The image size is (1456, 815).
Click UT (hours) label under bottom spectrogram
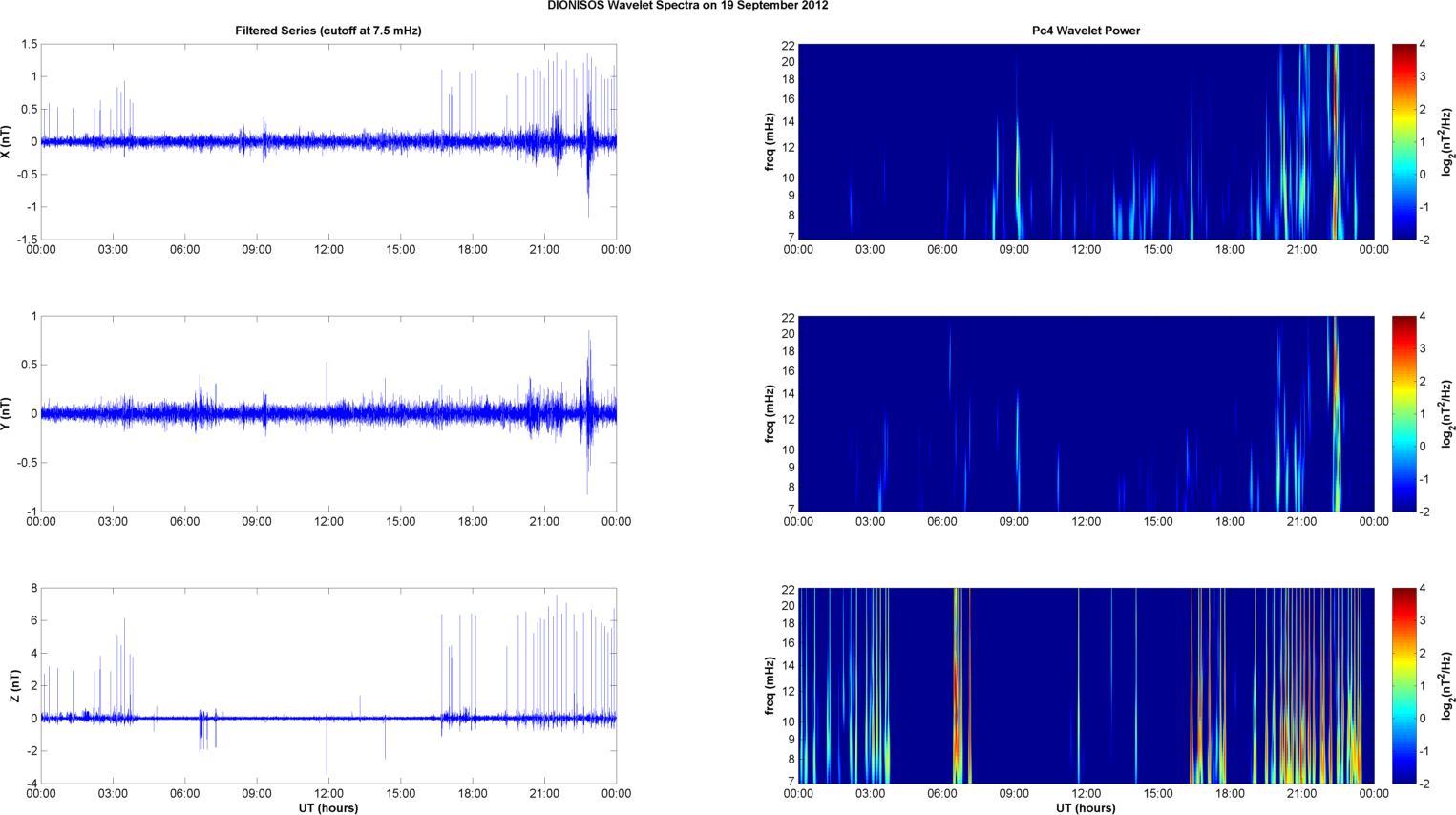[x=1086, y=807]
